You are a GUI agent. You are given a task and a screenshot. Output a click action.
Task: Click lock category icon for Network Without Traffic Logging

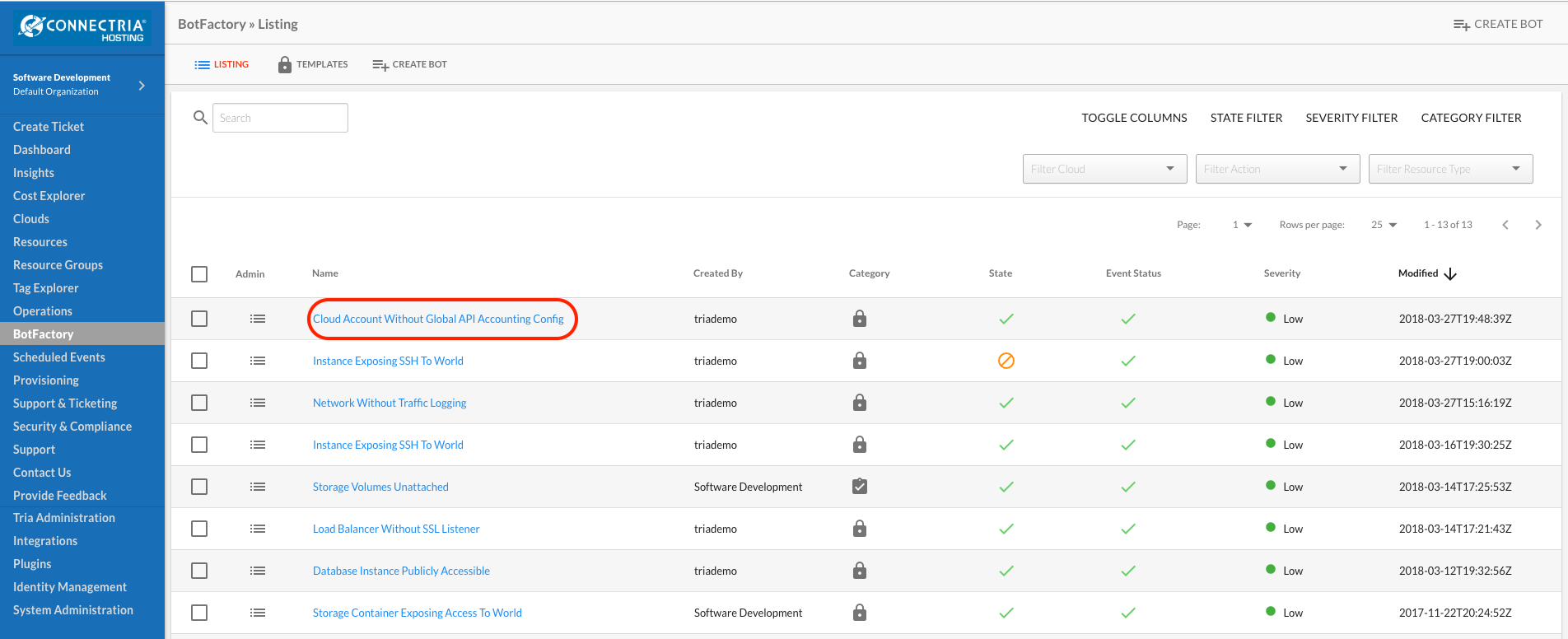[x=860, y=402]
